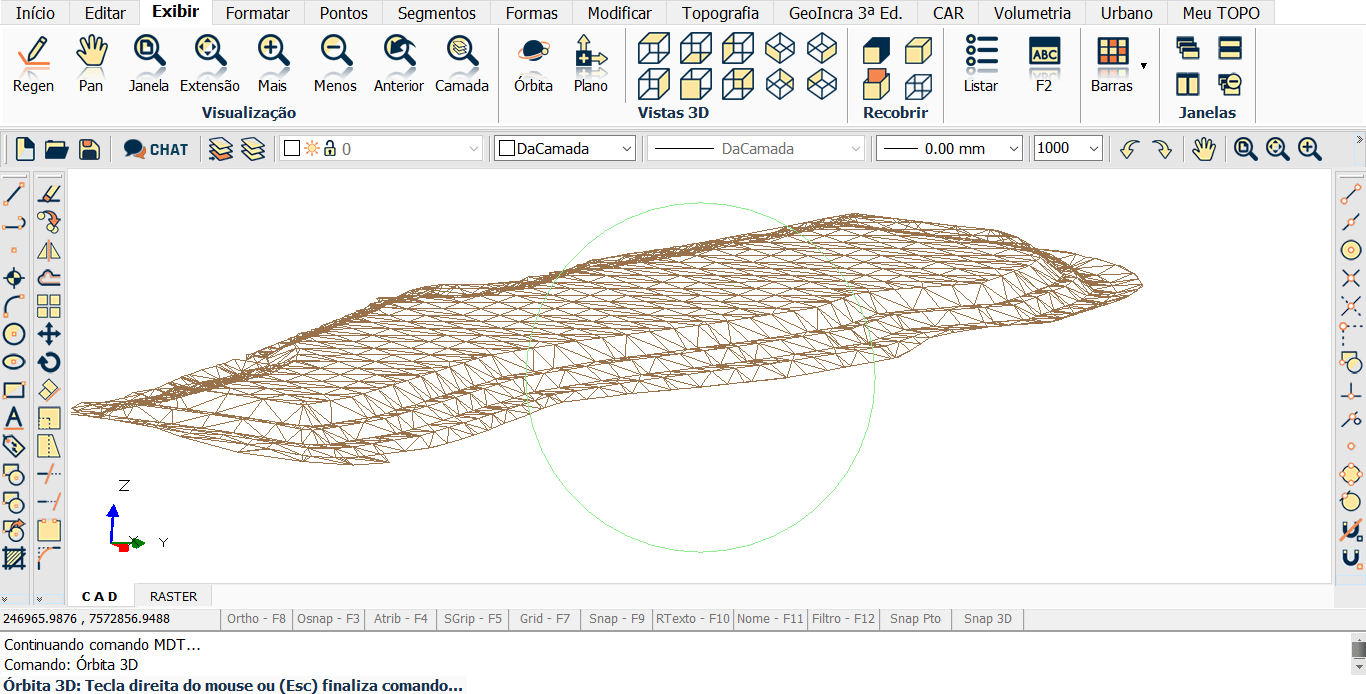The height and width of the screenshot is (694, 1366).
Task: Open the CHAT assistant
Action: pyautogui.click(x=156, y=149)
